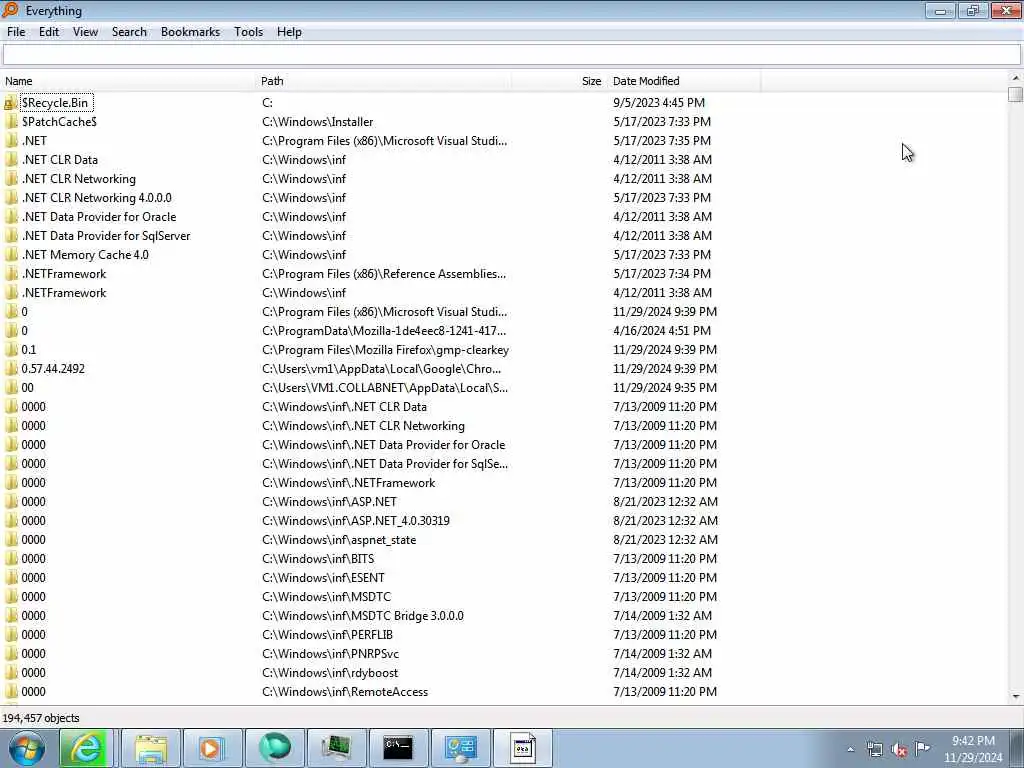1024x768 pixels.
Task: Open the script document taskbar icon
Action: click(x=522, y=748)
